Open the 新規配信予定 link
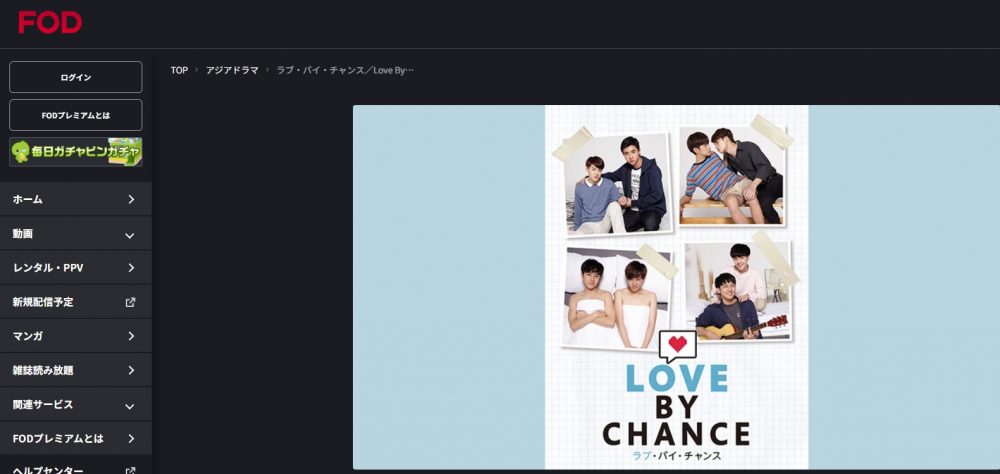Viewport: 1000px width, 474px height. 76,302
